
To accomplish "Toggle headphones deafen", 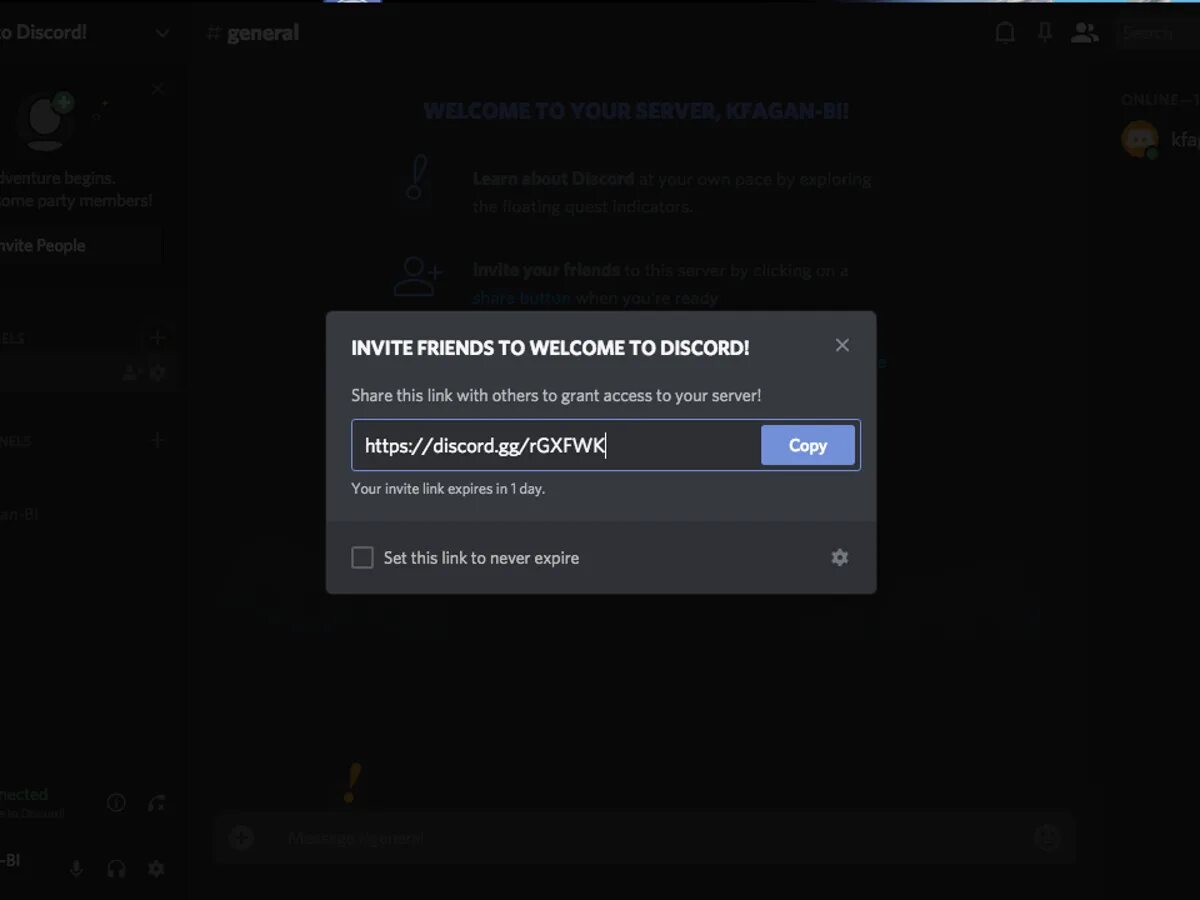I will 116,868.
